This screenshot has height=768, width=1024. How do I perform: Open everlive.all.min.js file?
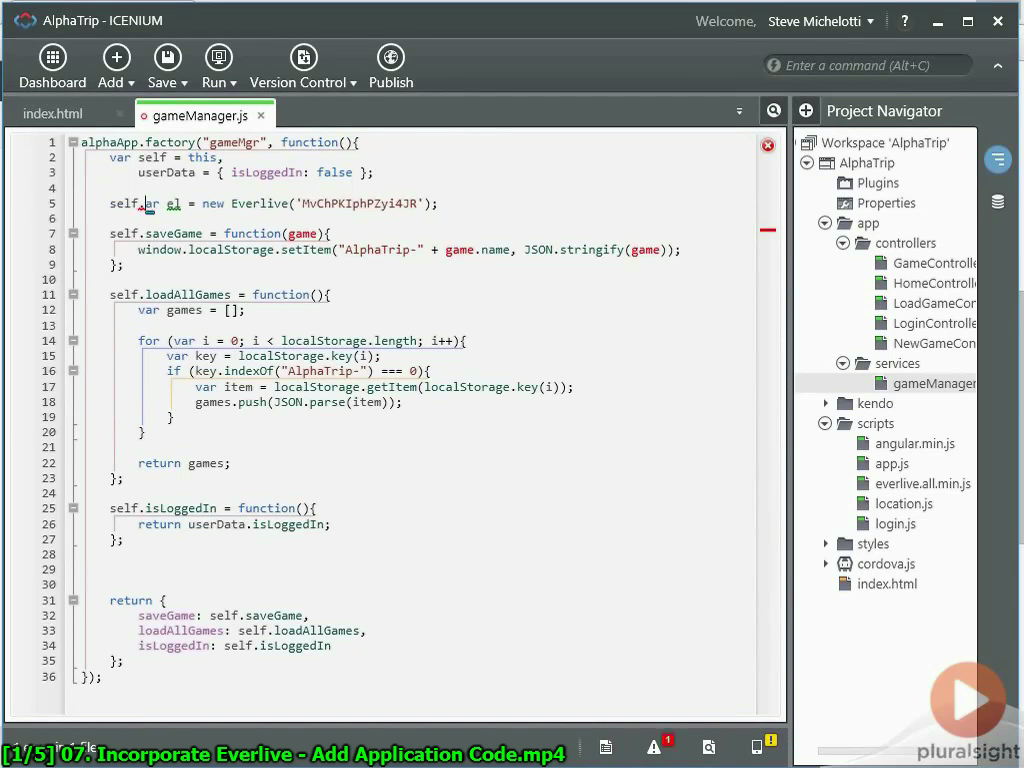914,484
